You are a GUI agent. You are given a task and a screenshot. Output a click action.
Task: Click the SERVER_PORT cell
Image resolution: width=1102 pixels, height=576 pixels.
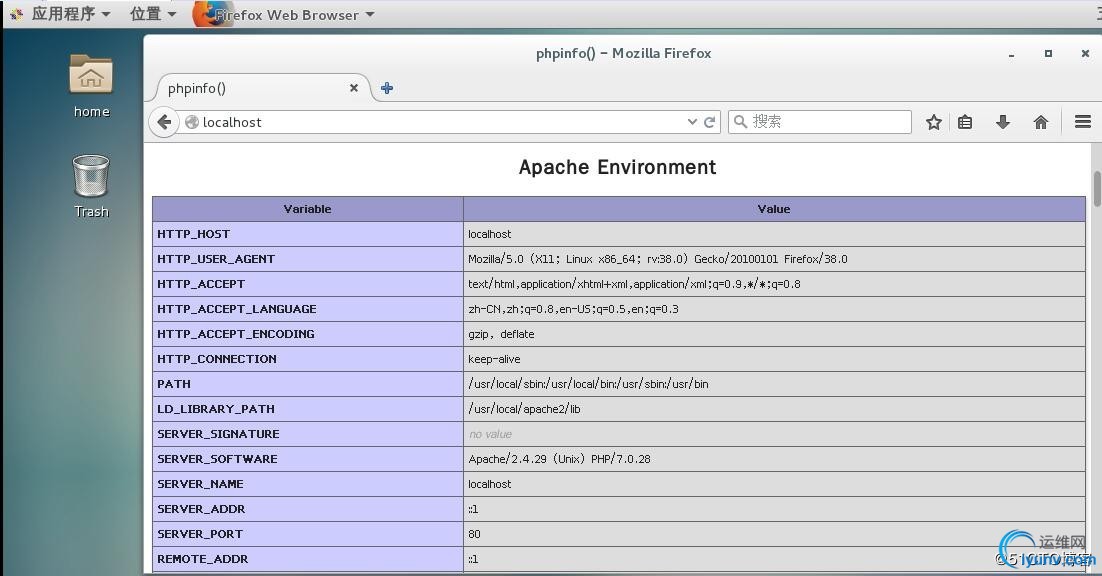pyautogui.click(x=308, y=534)
